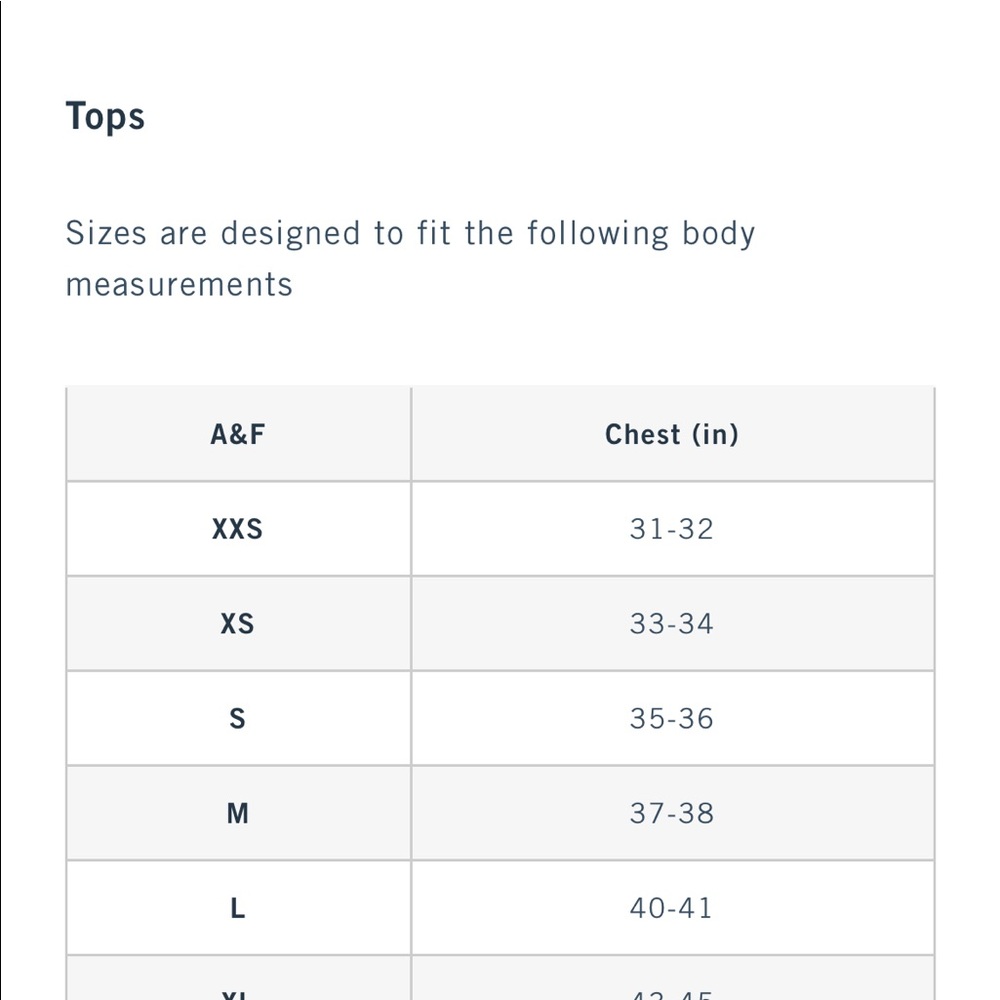The height and width of the screenshot is (1000, 1000).
Task: Click the word 'measurements' in the description
Action: click(179, 284)
